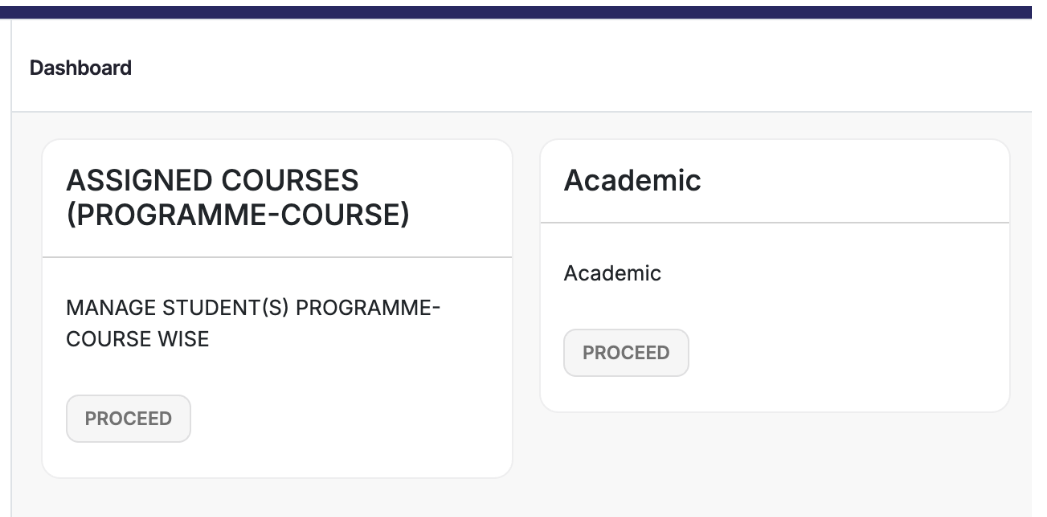Viewport: 1047px width, 517px height.
Task: Click PROCEED under Assigned Courses card
Action: pyautogui.click(x=128, y=419)
